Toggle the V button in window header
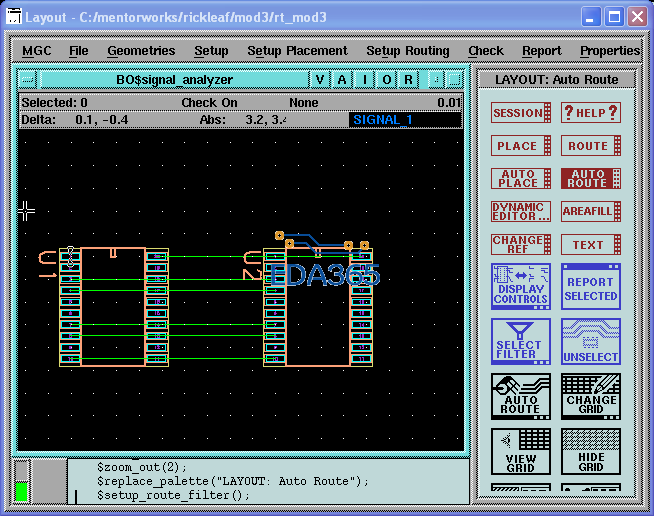 click(x=320, y=80)
